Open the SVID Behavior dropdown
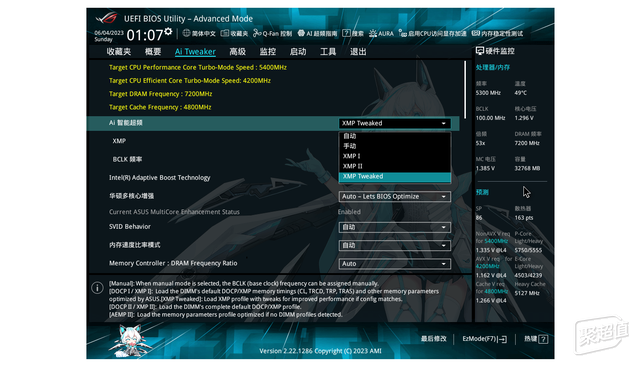 click(395, 227)
